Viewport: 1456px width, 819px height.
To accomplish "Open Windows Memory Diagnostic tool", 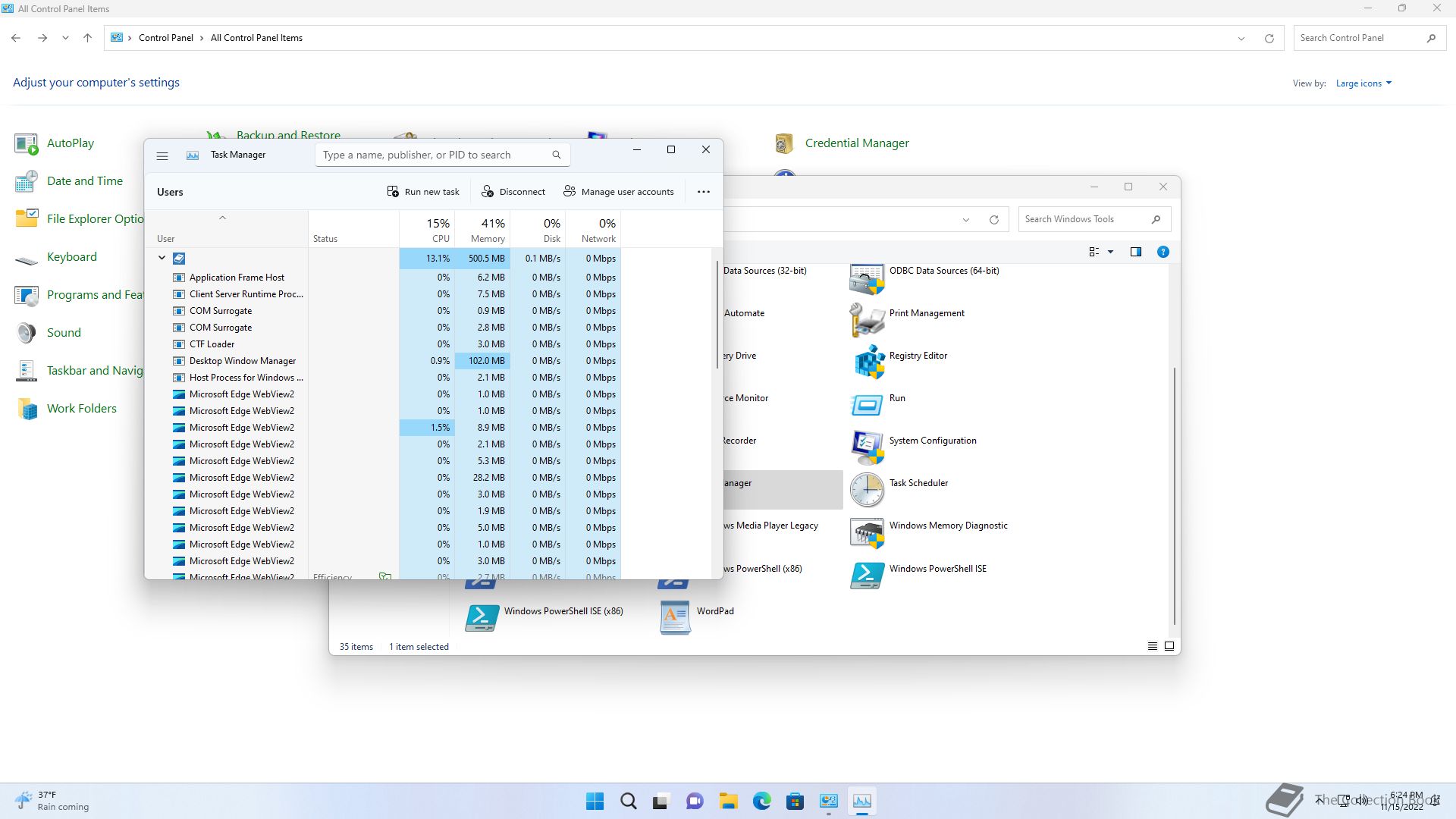I will point(929,533).
